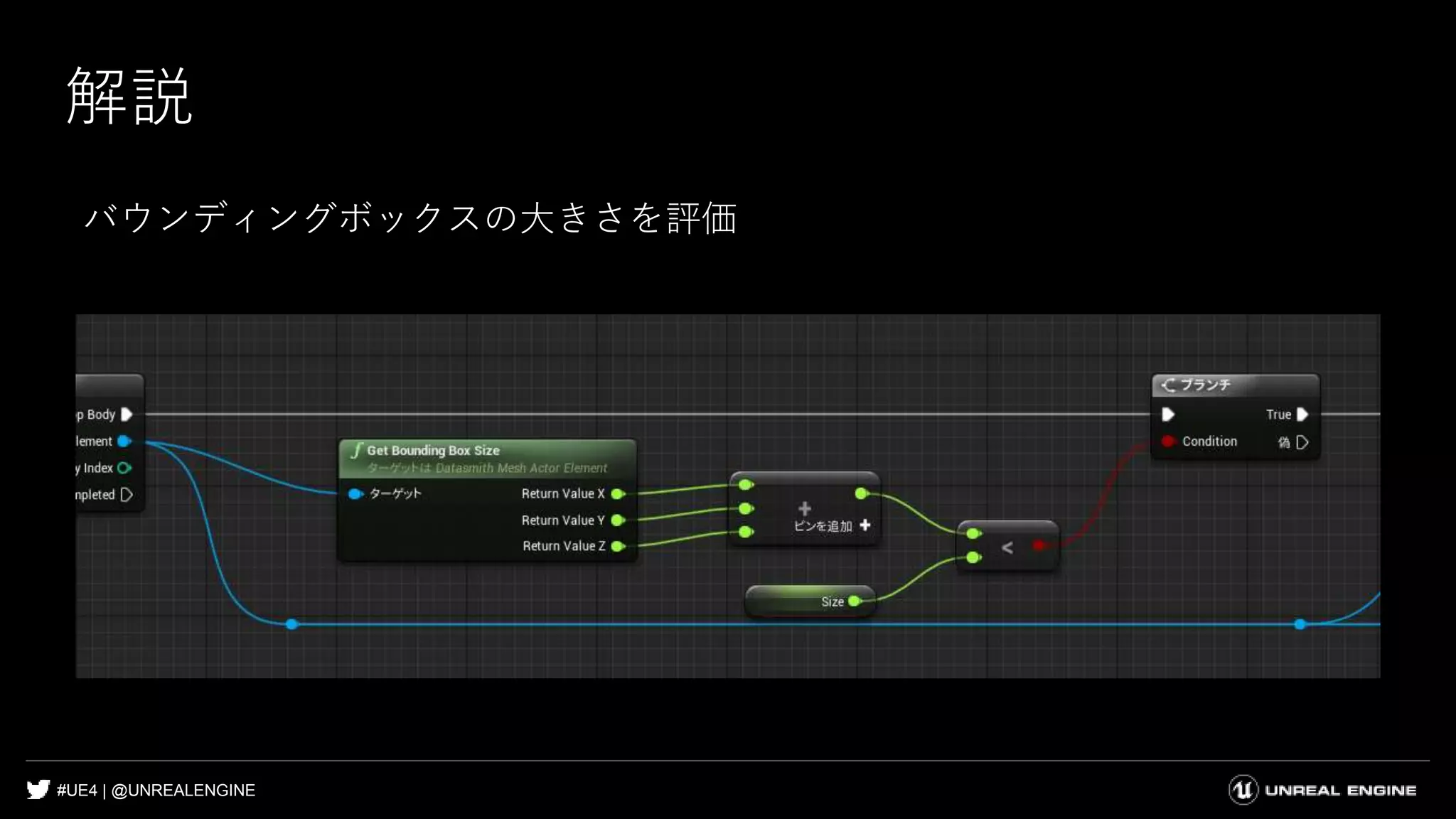
Task: Click the Condition label in Branch node
Action: point(1209,441)
